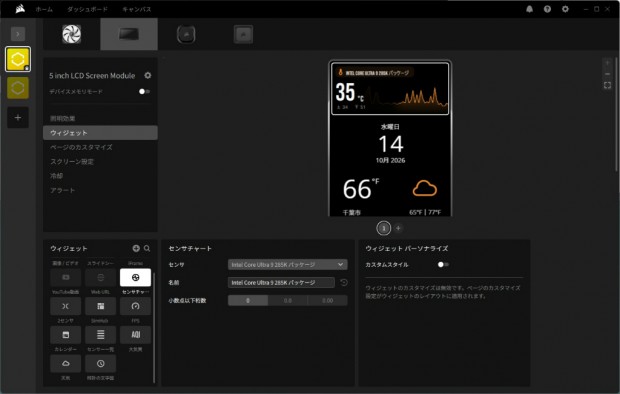
Task: Fit preview to screen icon
Action: coord(607,85)
